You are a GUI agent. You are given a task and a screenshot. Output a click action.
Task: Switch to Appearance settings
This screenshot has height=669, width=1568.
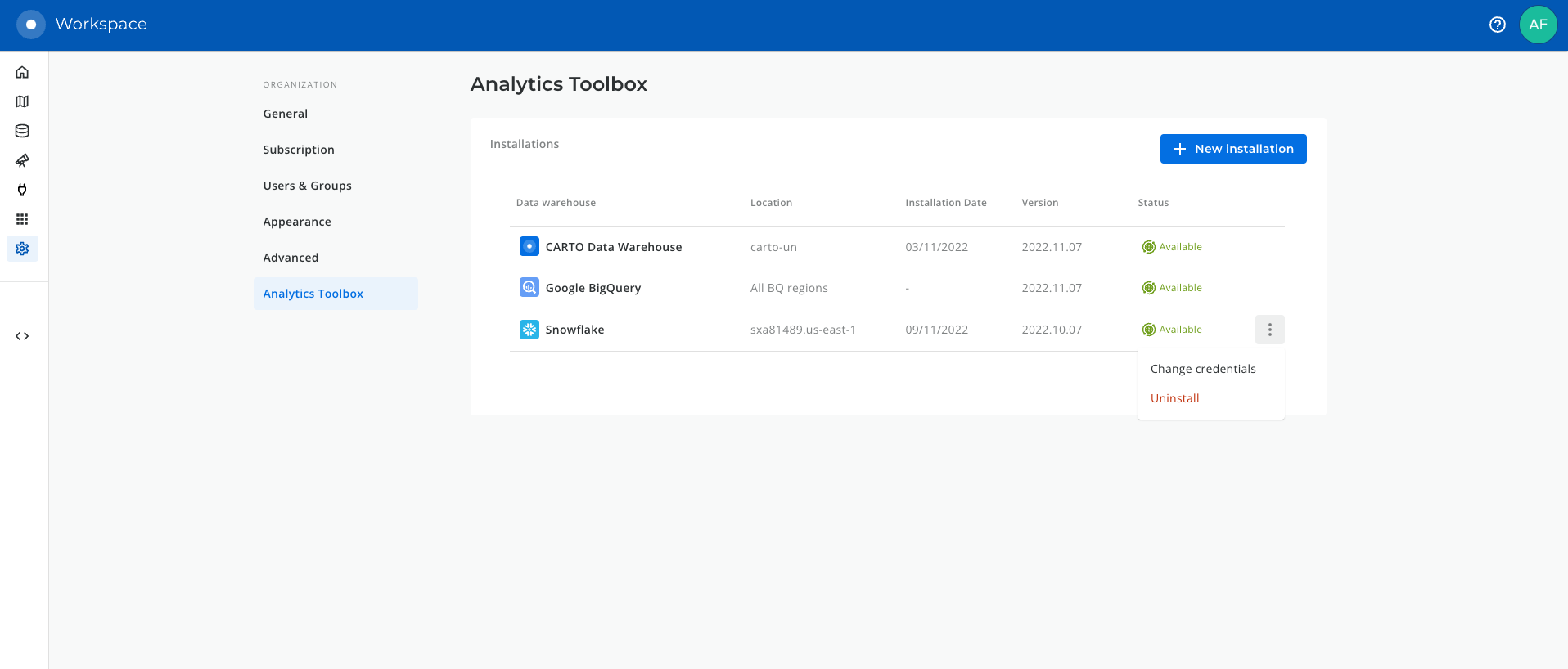point(297,222)
